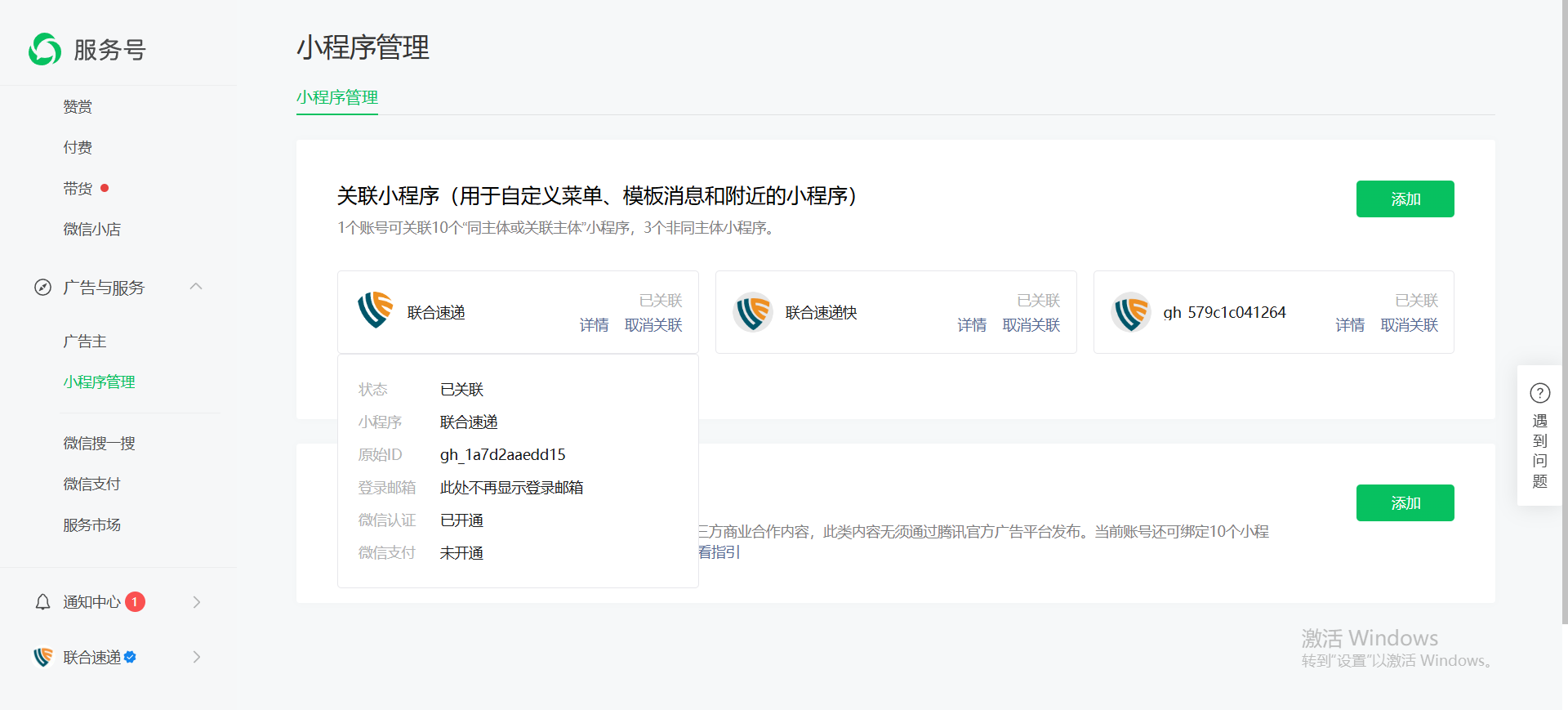Open the 微信小店 menu item
Screen dimensions: 1568x710
(x=91, y=230)
